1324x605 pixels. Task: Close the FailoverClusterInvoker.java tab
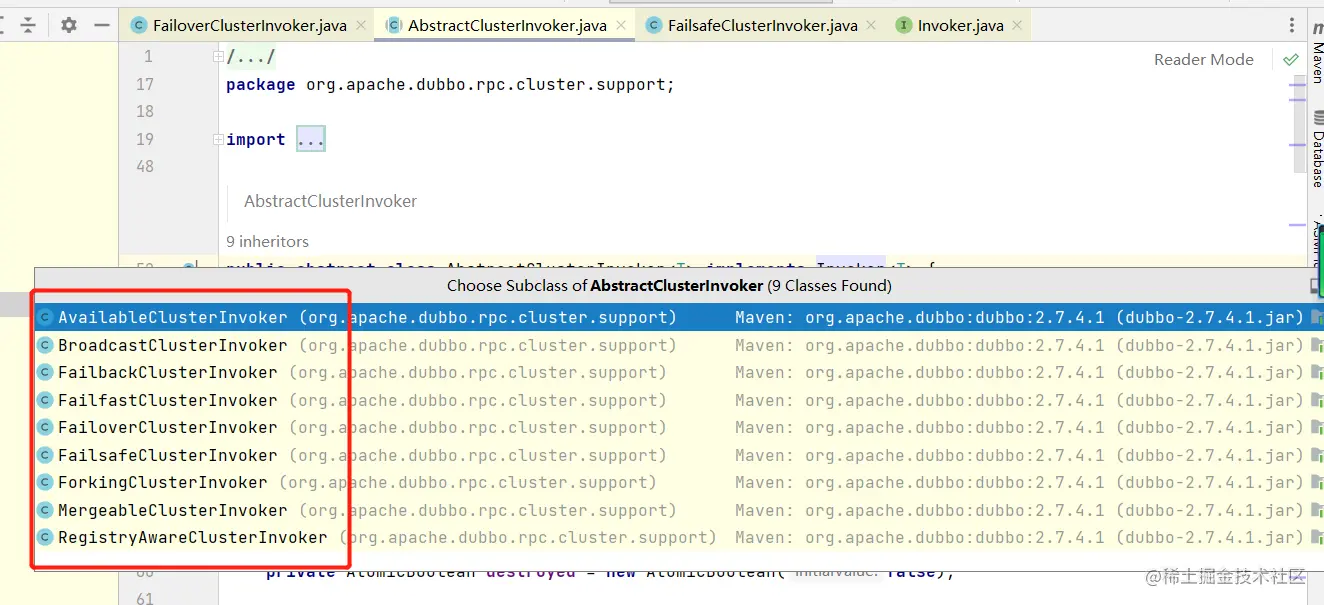[361, 26]
